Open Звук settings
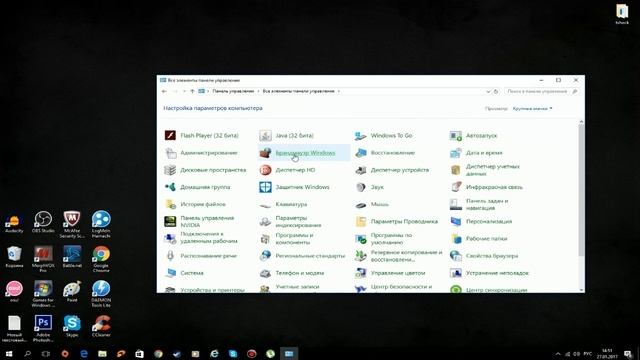 (369, 187)
